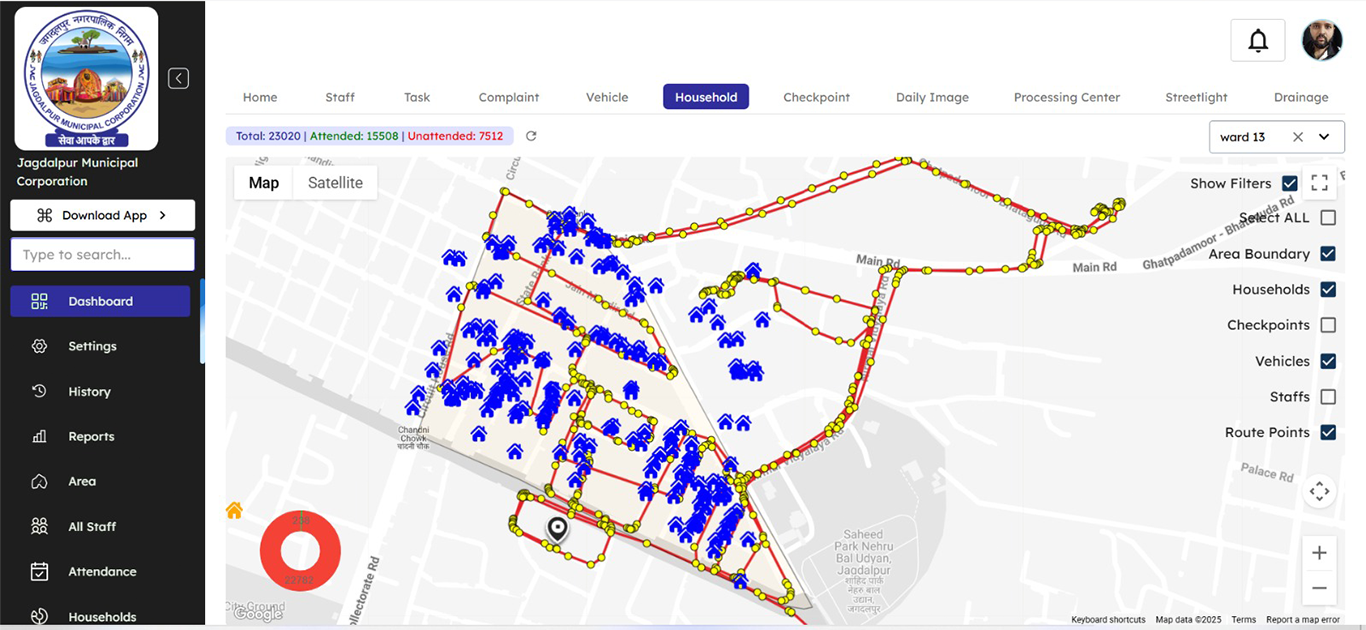1366x630 pixels.
Task: Click the red donut chart
Action: point(300,551)
